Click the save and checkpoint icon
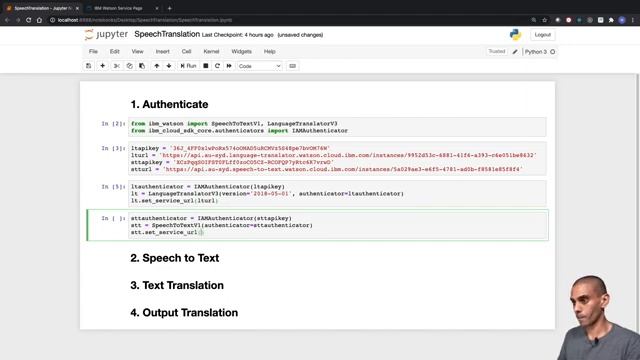The width and height of the screenshot is (640, 360). (x=89, y=66)
